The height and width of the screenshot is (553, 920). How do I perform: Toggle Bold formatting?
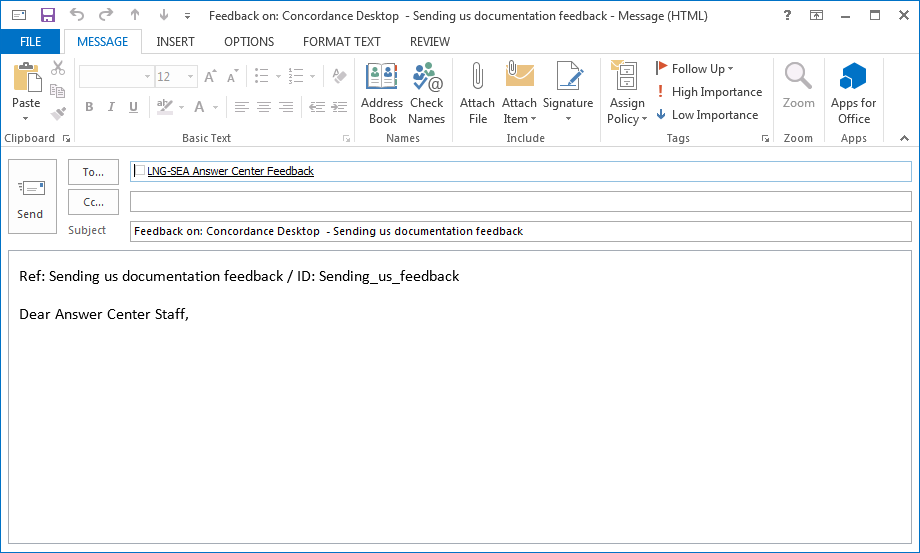(89, 107)
